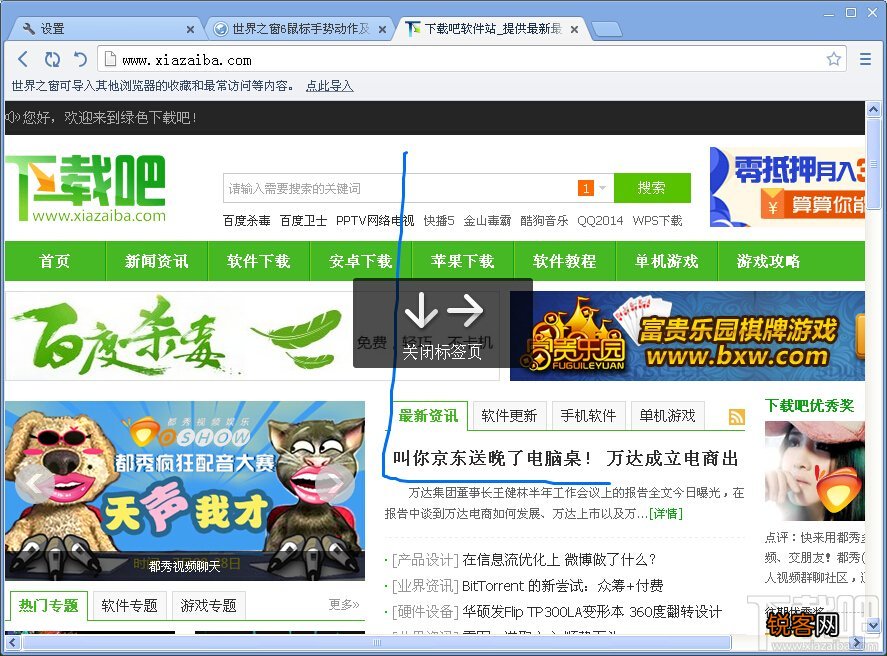The height and width of the screenshot is (656, 887).
Task: Close the 下载吧软件站 tab
Action: (574, 29)
